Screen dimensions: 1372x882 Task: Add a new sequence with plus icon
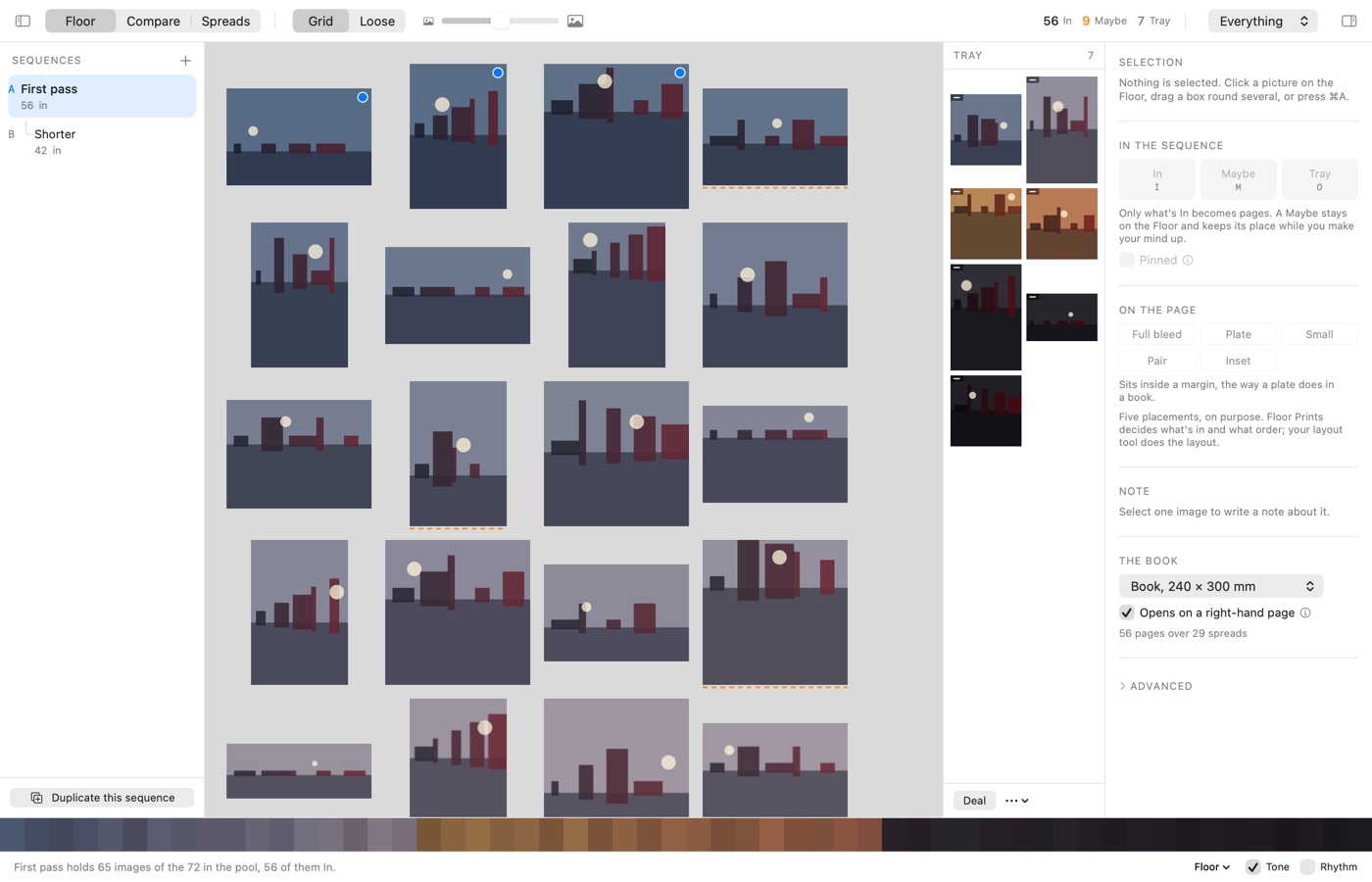click(185, 61)
